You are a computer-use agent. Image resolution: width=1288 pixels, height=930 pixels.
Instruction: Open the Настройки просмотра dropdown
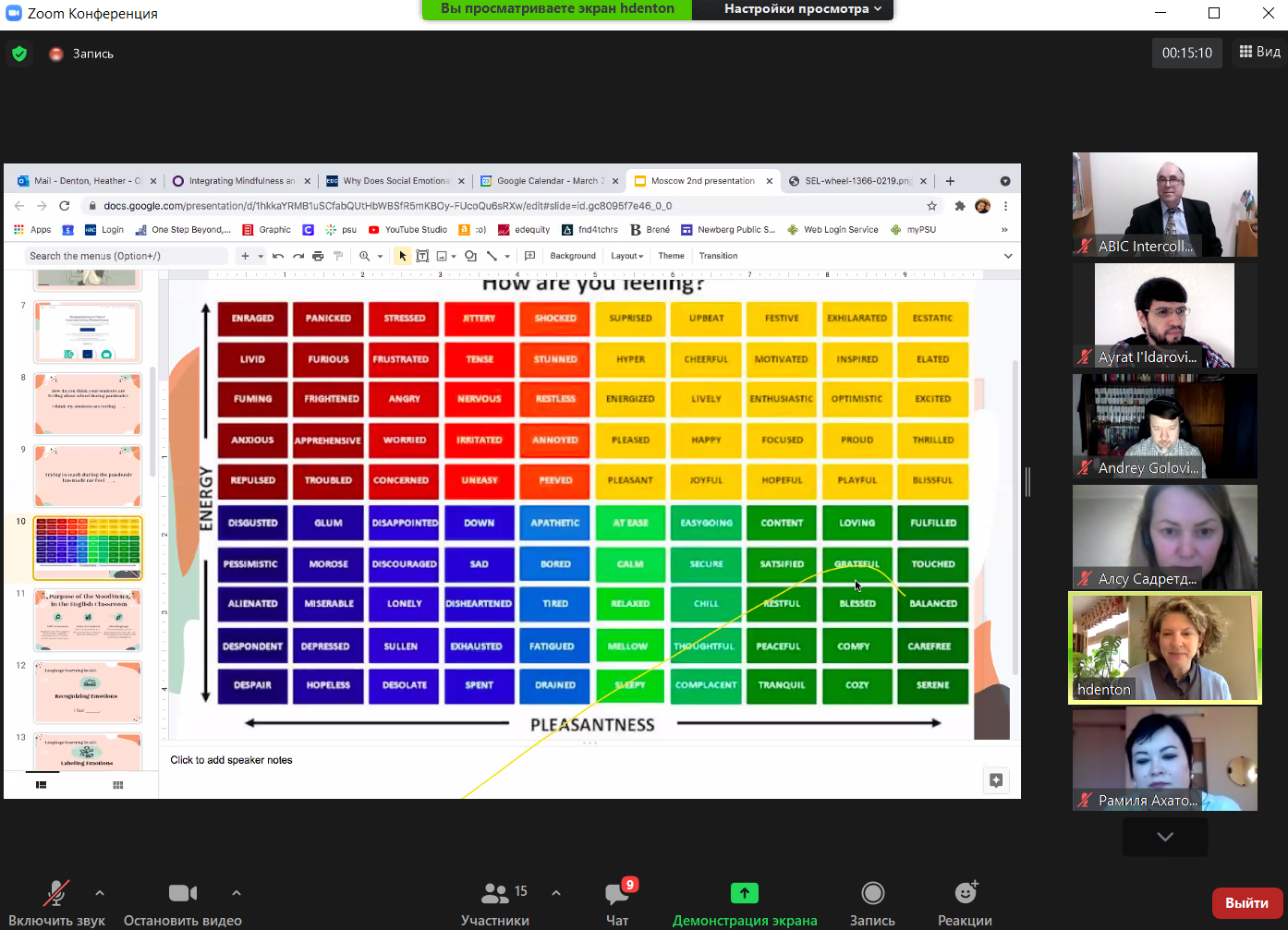click(x=802, y=9)
